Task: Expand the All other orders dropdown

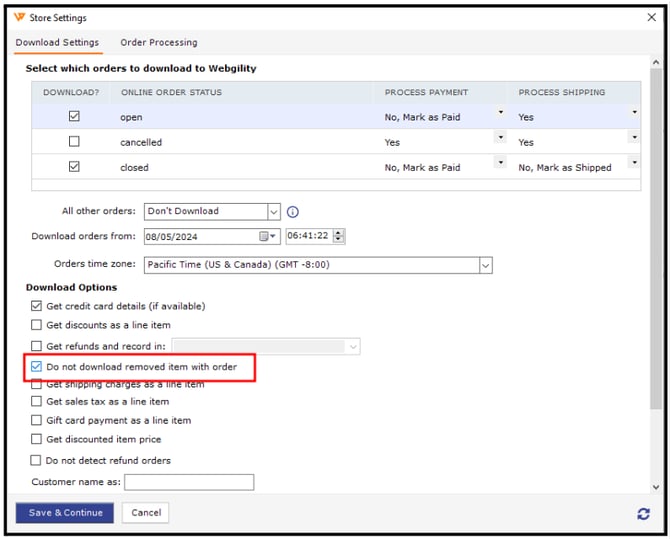Action: coord(273,212)
